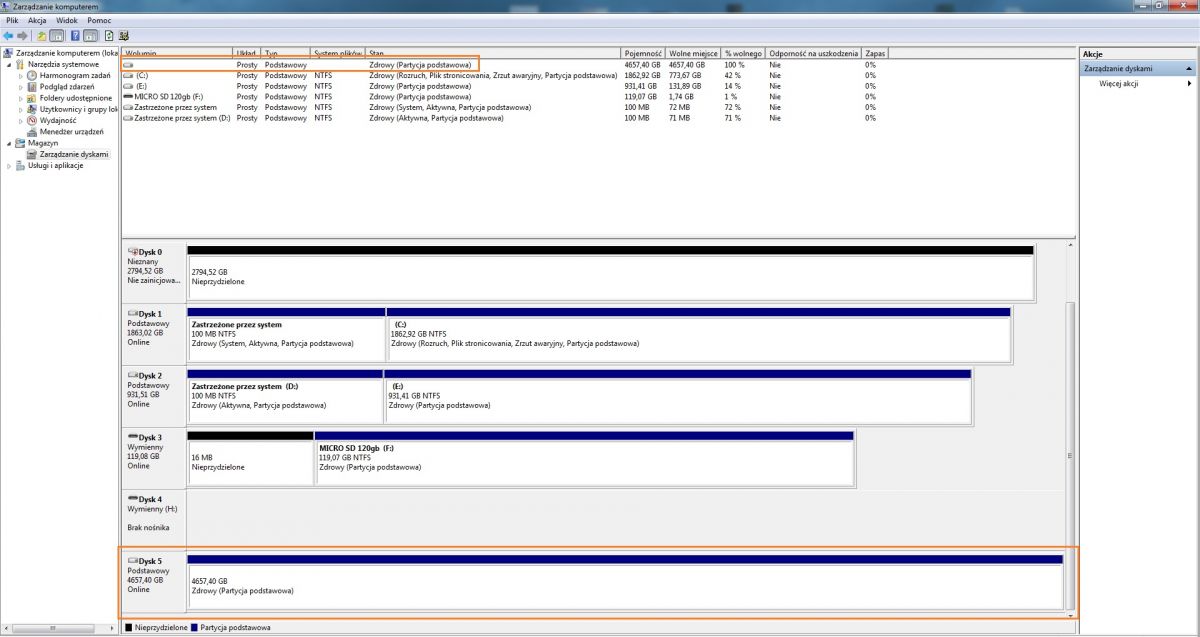This screenshot has width=1200, height=637.
Task: Click the Usługi i aplikacje icon
Action: pyautogui.click(x=21, y=165)
